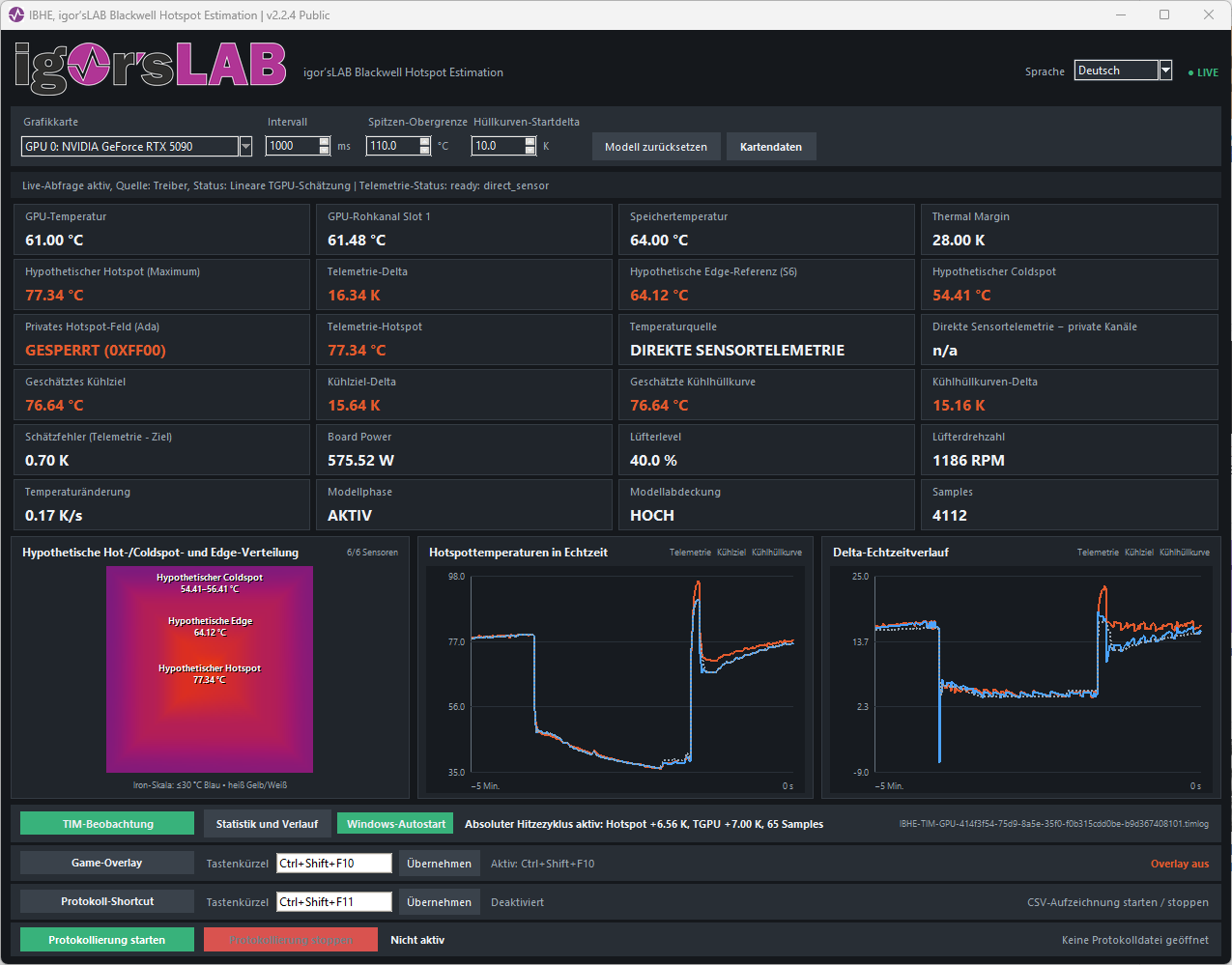This screenshot has height=965, width=1232.
Task: Click Übernehmen for Game-Overlay shortcut
Action: [440, 864]
